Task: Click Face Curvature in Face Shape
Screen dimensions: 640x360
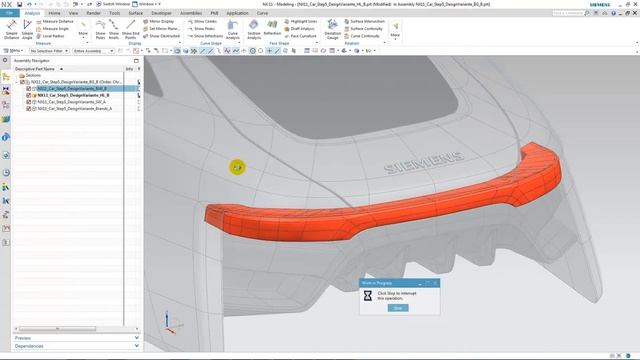Action: (x=300, y=36)
